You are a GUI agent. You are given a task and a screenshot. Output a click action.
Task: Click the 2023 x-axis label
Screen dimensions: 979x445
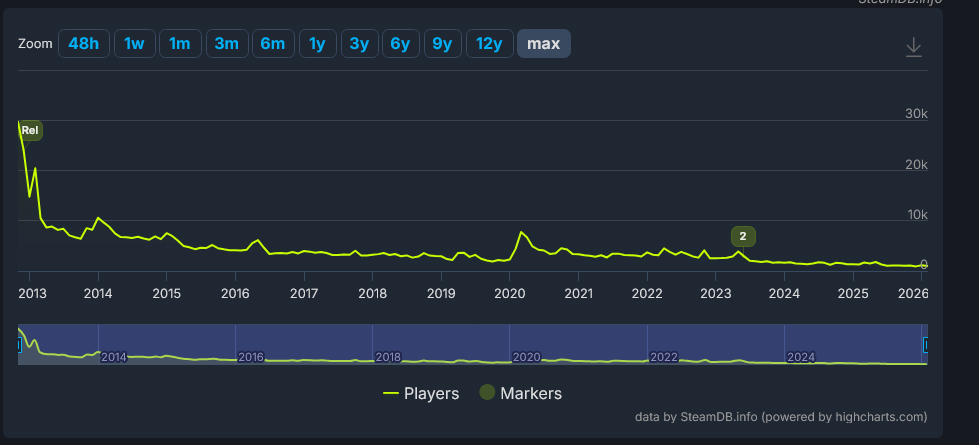[x=716, y=293]
